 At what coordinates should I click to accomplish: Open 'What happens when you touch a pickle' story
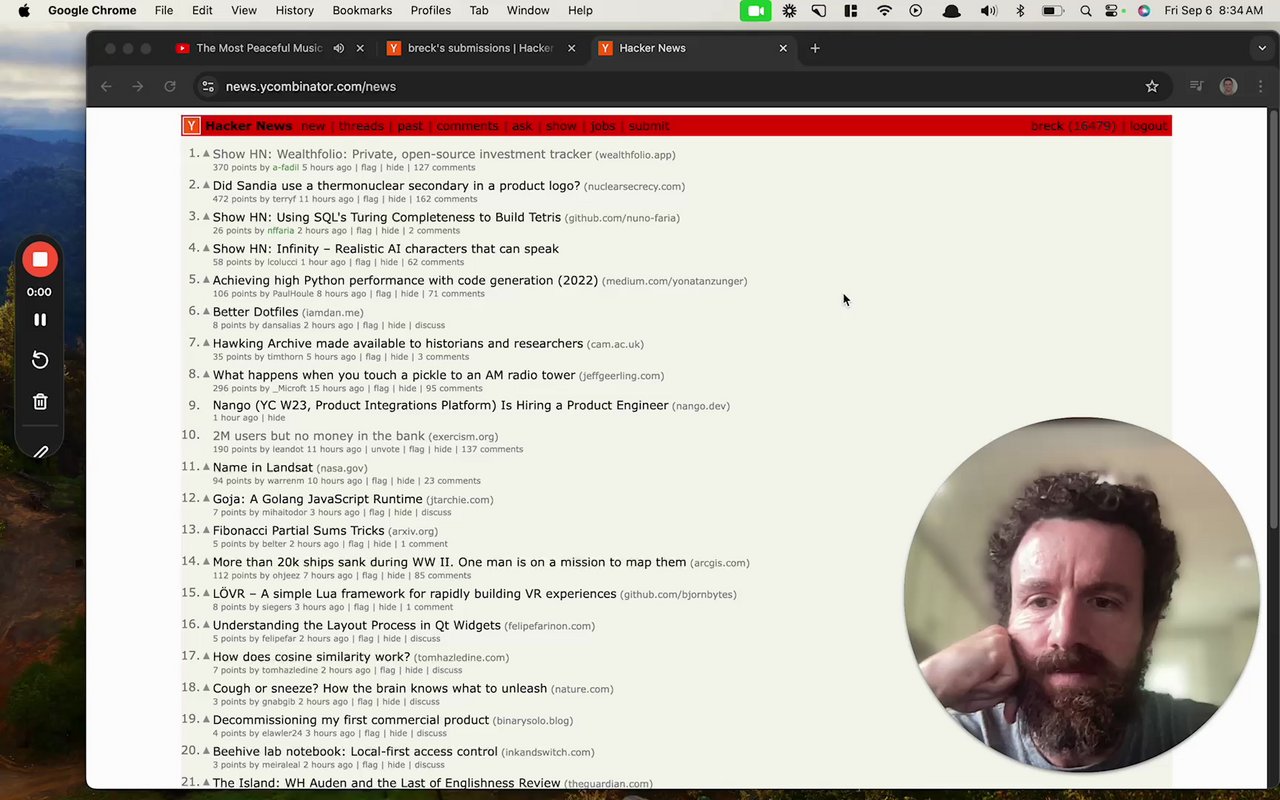tap(394, 375)
